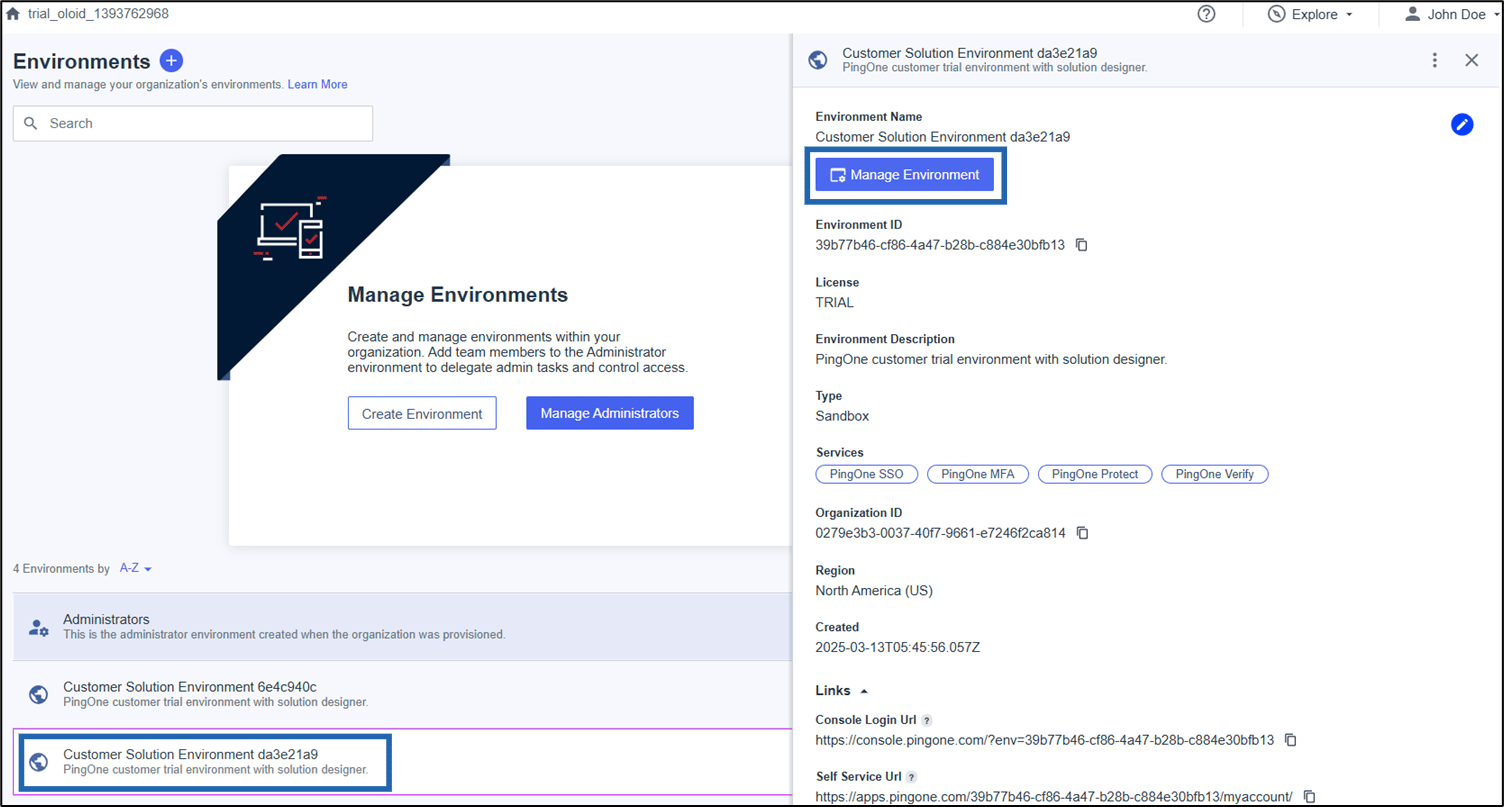The width and height of the screenshot is (1504, 807).
Task: Select the PingOne Verify service chip
Action: tap(1215, 474)
